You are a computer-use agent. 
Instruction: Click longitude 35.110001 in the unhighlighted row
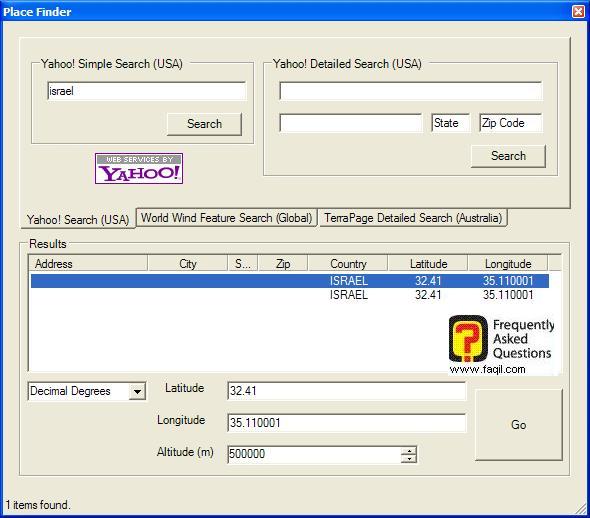tap(508, 295)
